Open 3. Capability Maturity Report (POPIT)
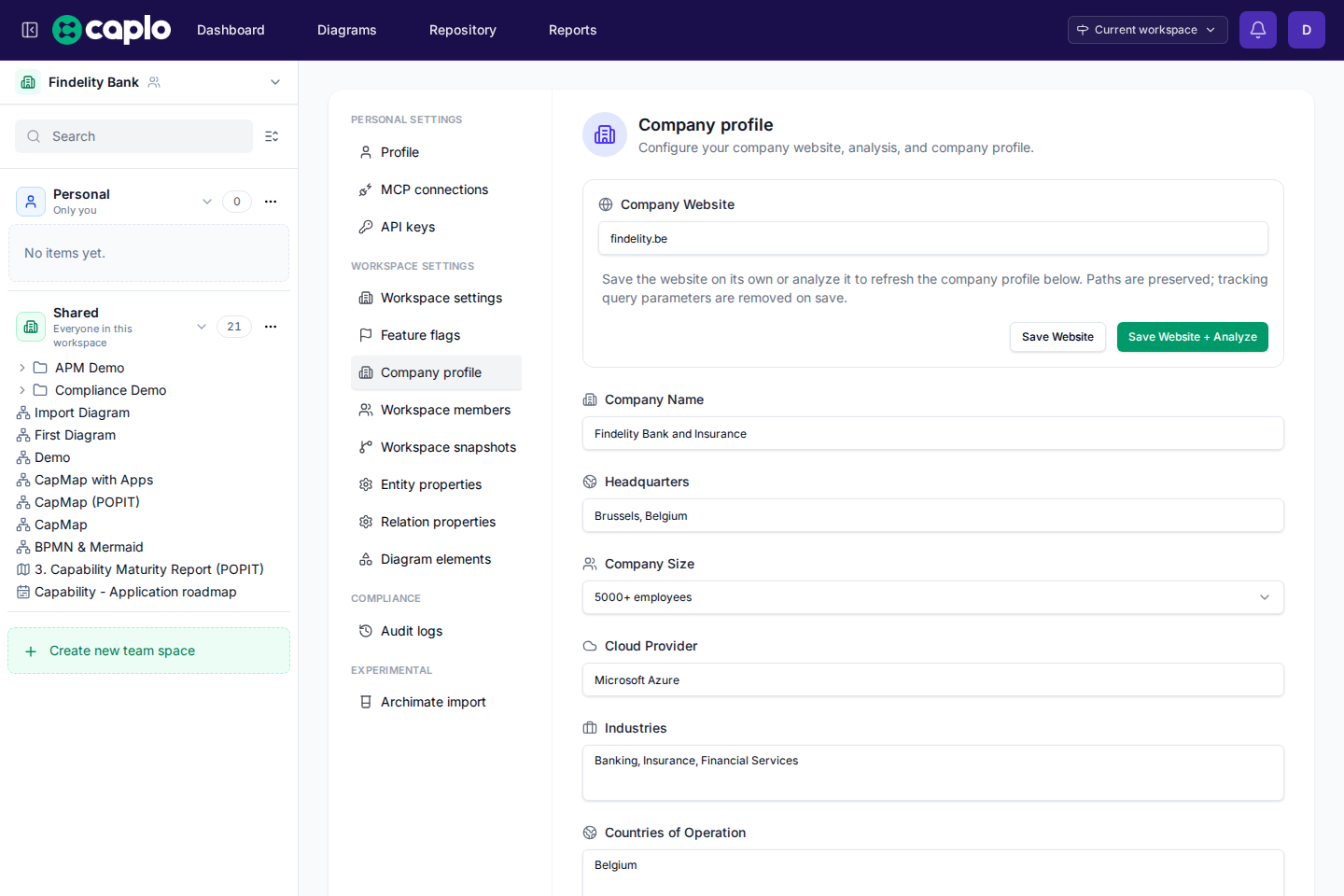The image size is (1344, 896). [x=148, y=569]
